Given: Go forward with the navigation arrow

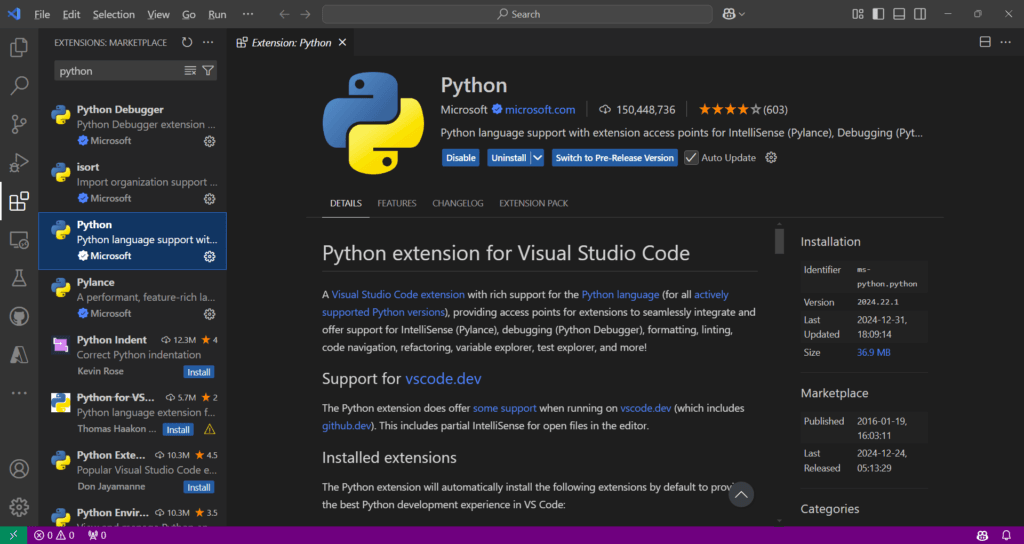Looking at the screenshot, I should point(306,14).
